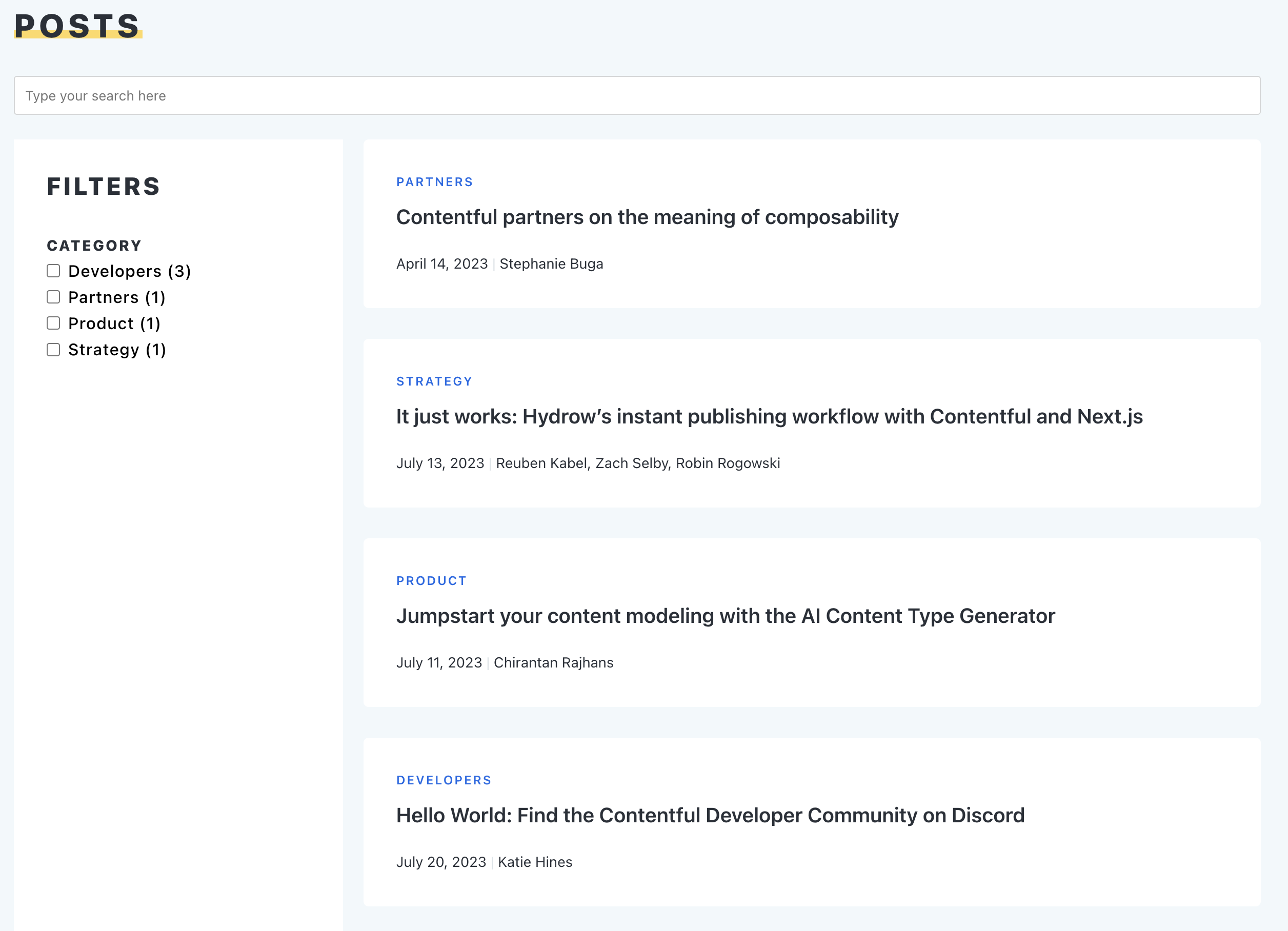The image size is (1288, 931).
Task: Click author name Stephanie Buga
Action: coord(551,264)
